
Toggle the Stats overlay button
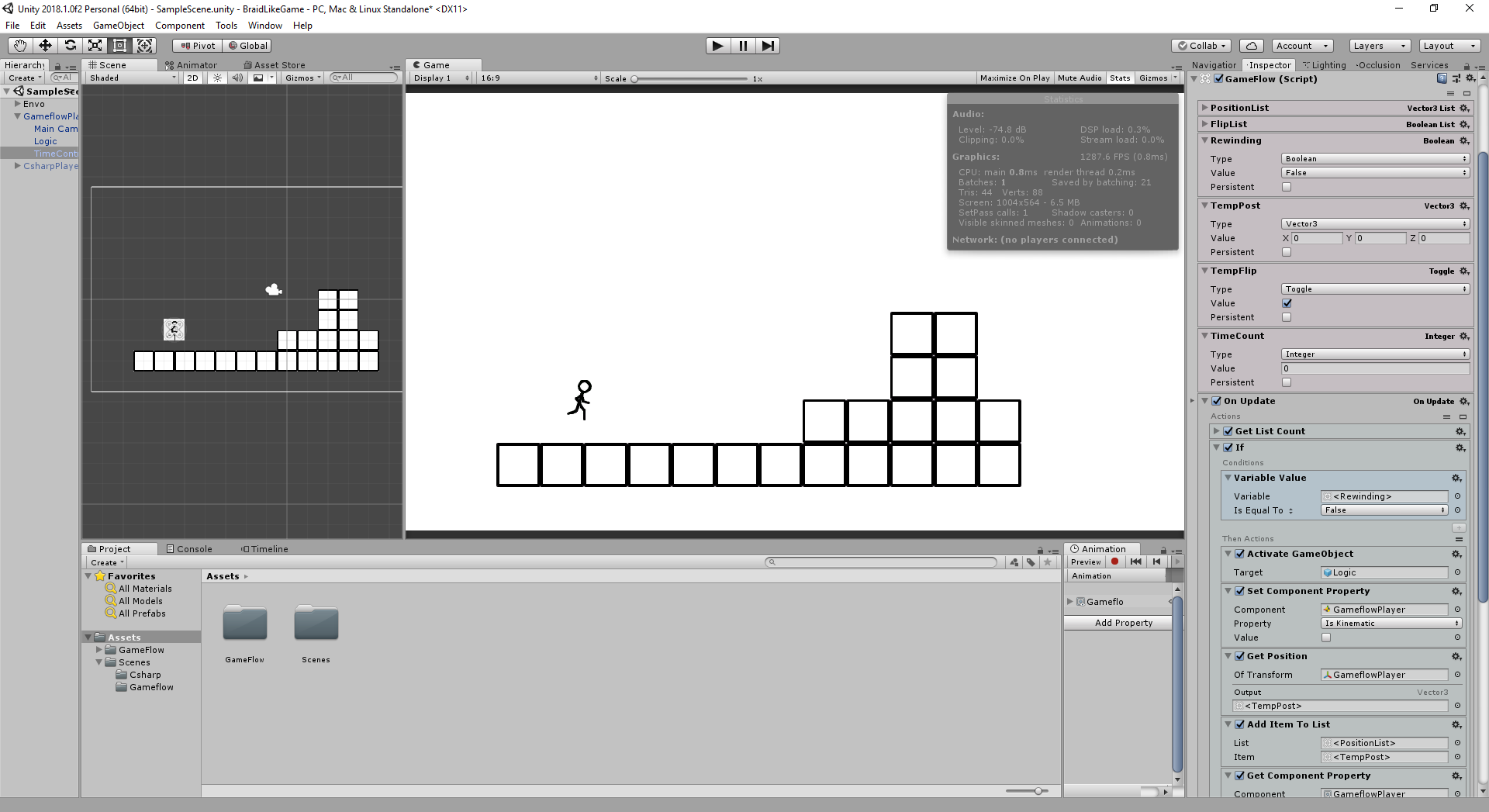pos(1120,78)
